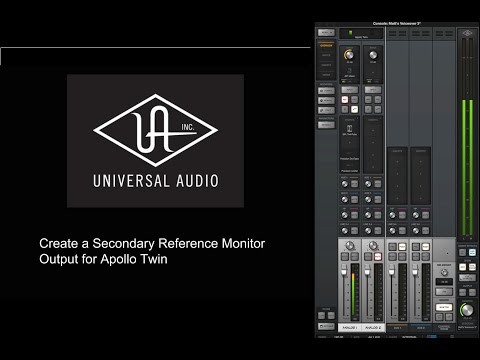Add a plug-in to AUX 2's first insert slot
The image size is (480, 360).
click(x=420, y=162)
